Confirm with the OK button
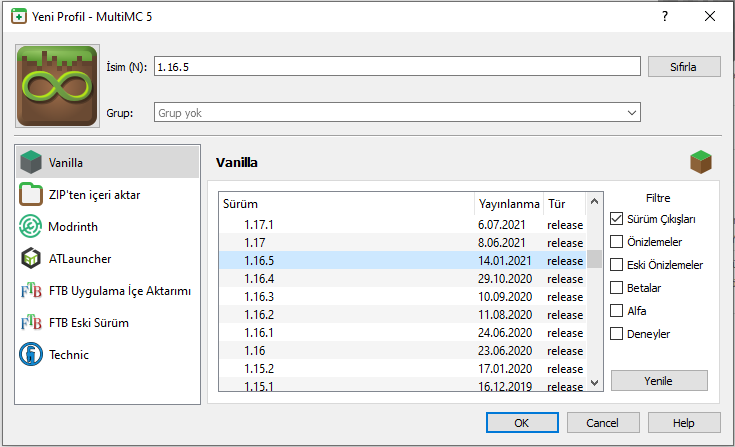Image resolution: width=735 pixels, height=447 pixels. tap(522, 423)
